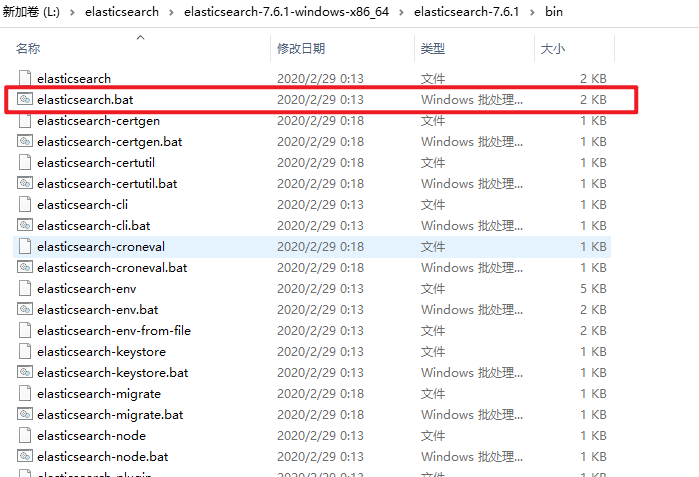Click the elasticsearch-croneval file icon

[25, 246]
